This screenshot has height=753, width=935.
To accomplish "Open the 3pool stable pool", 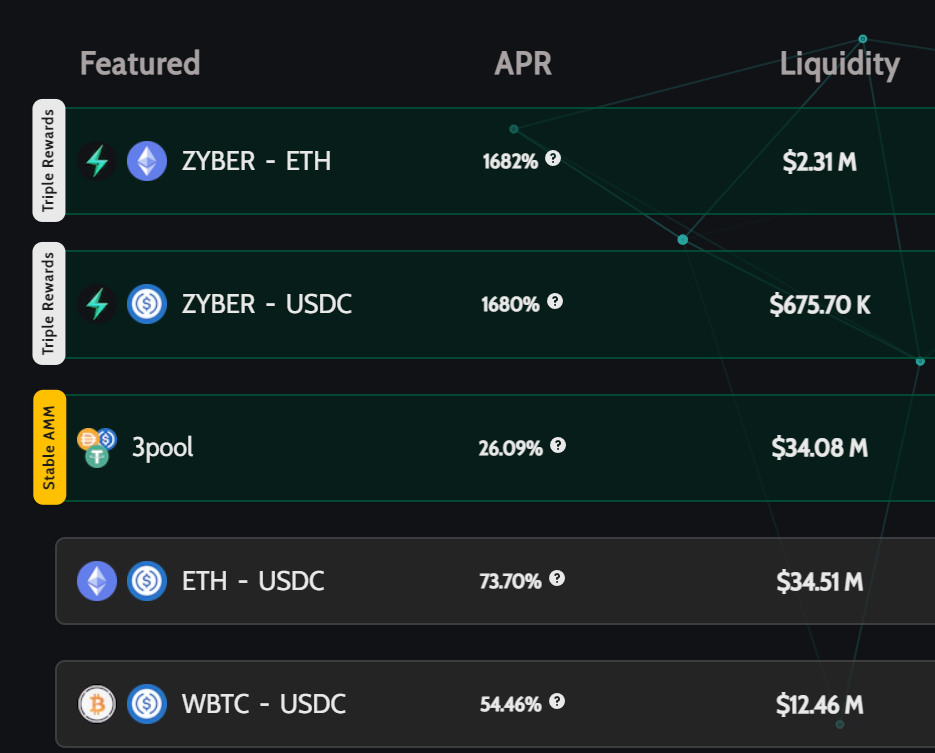I will pos(500,448).
